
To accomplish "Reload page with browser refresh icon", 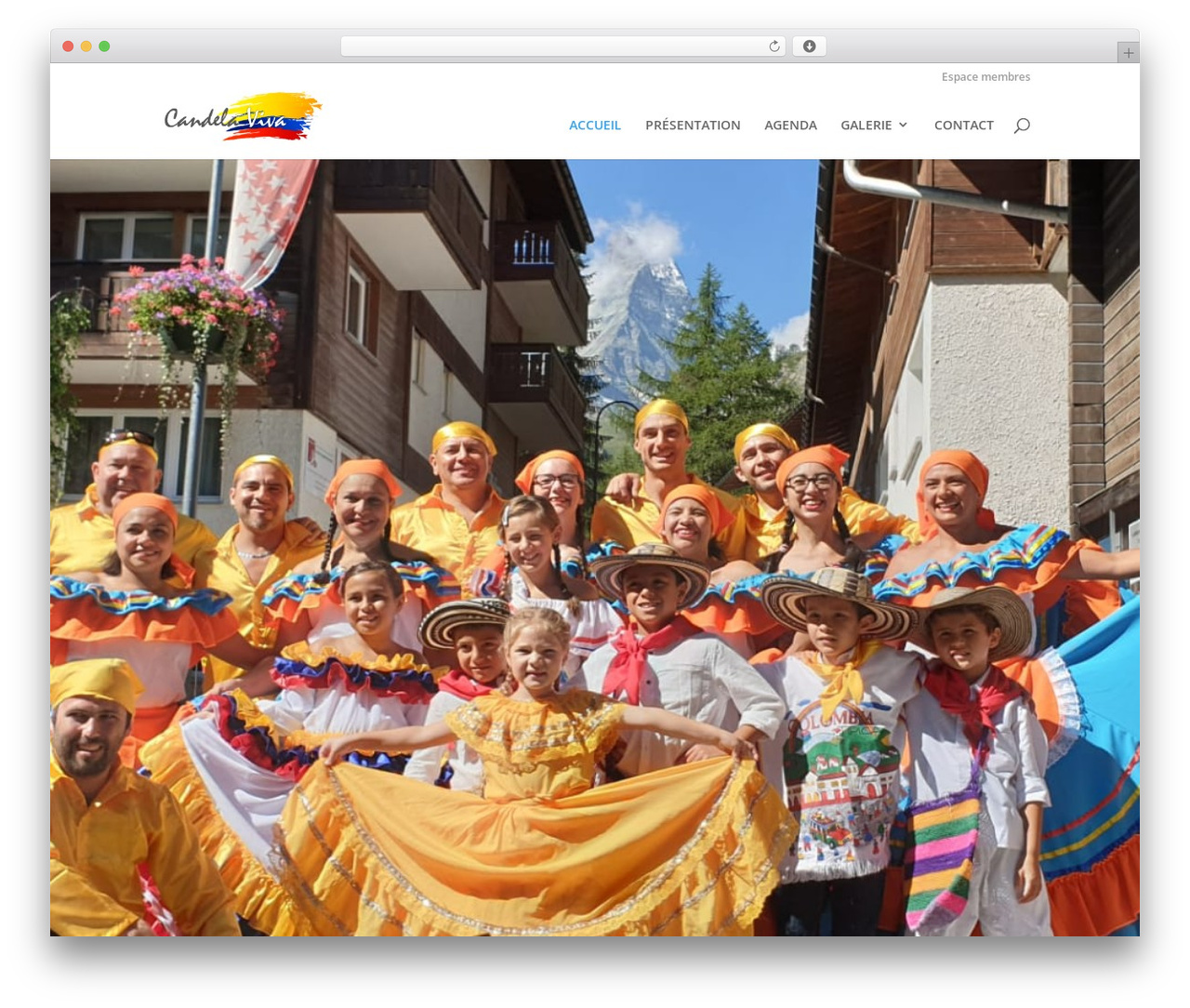I will [773, 46].
